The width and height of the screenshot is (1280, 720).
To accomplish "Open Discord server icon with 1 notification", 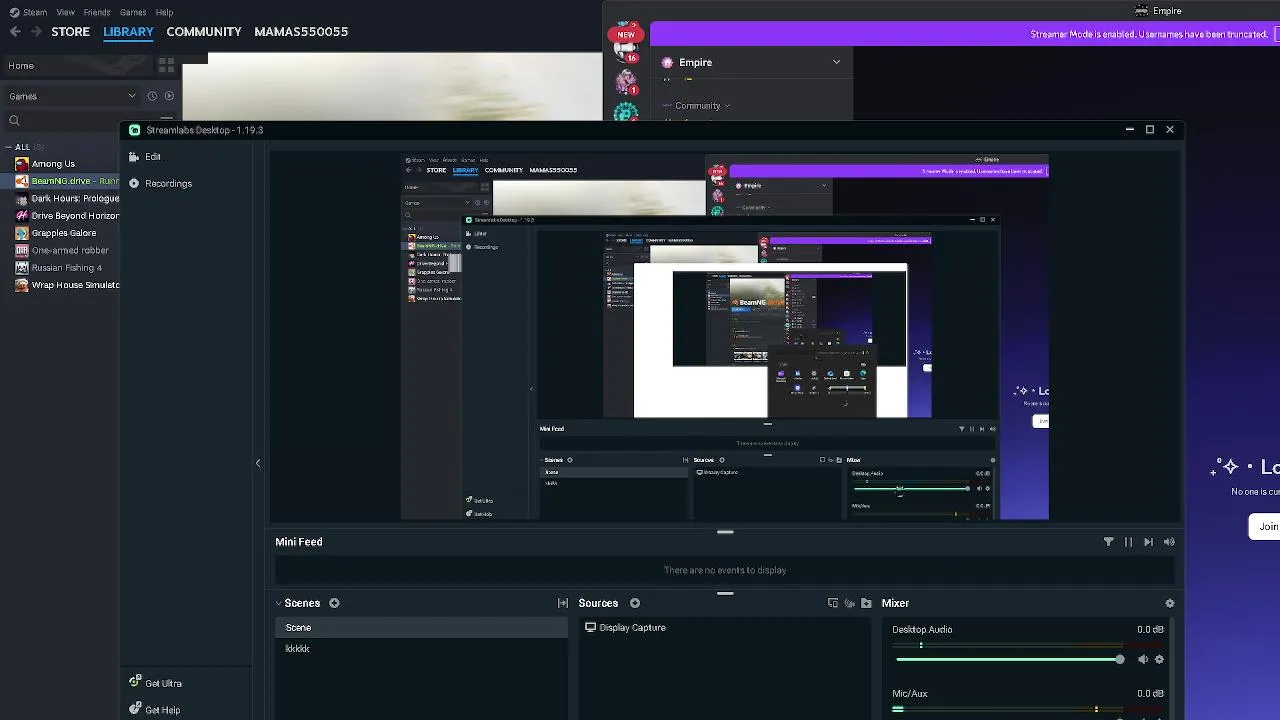I will [627, 82].
